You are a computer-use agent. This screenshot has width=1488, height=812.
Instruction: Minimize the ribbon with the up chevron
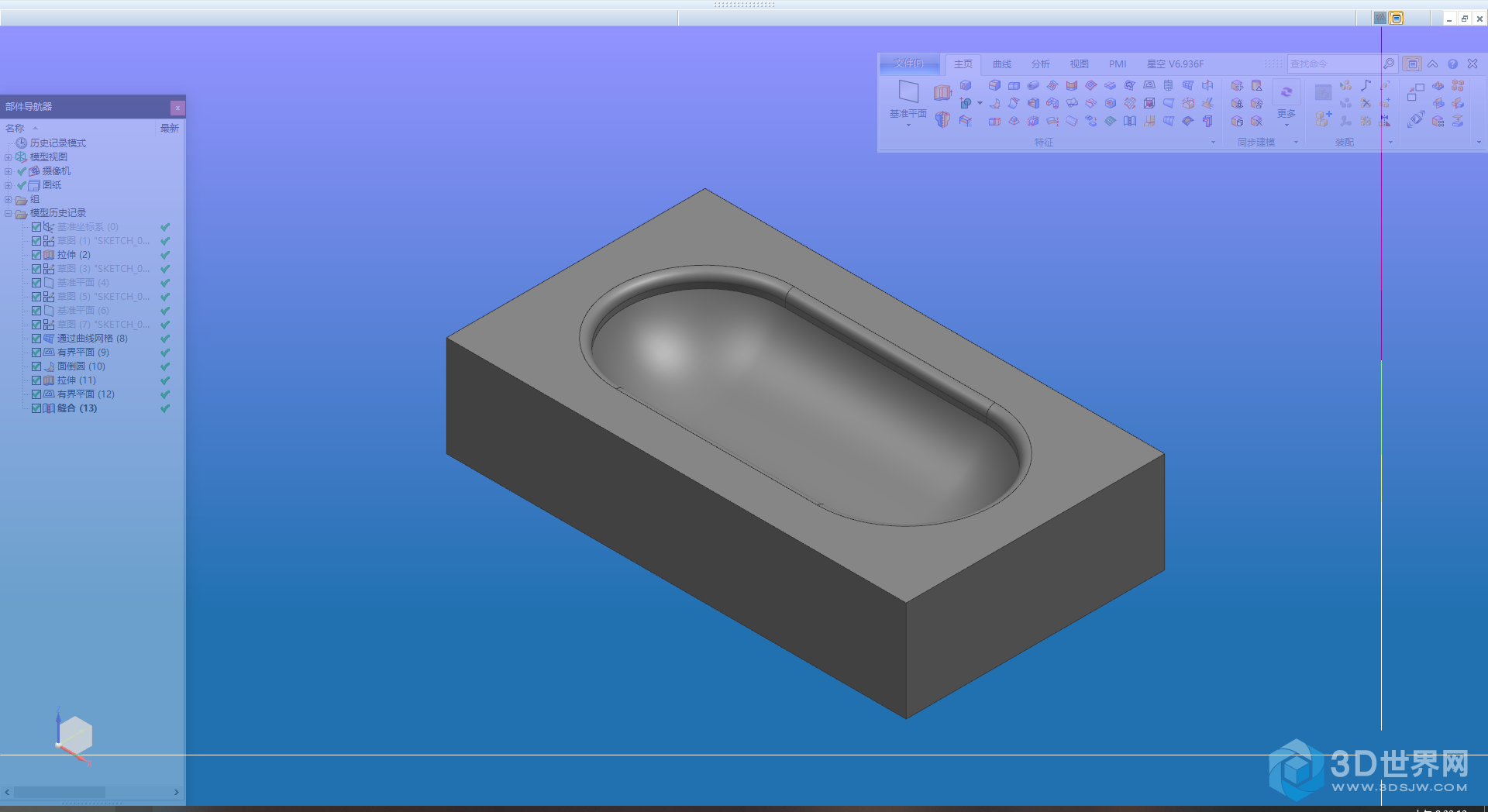[1432, 64]
